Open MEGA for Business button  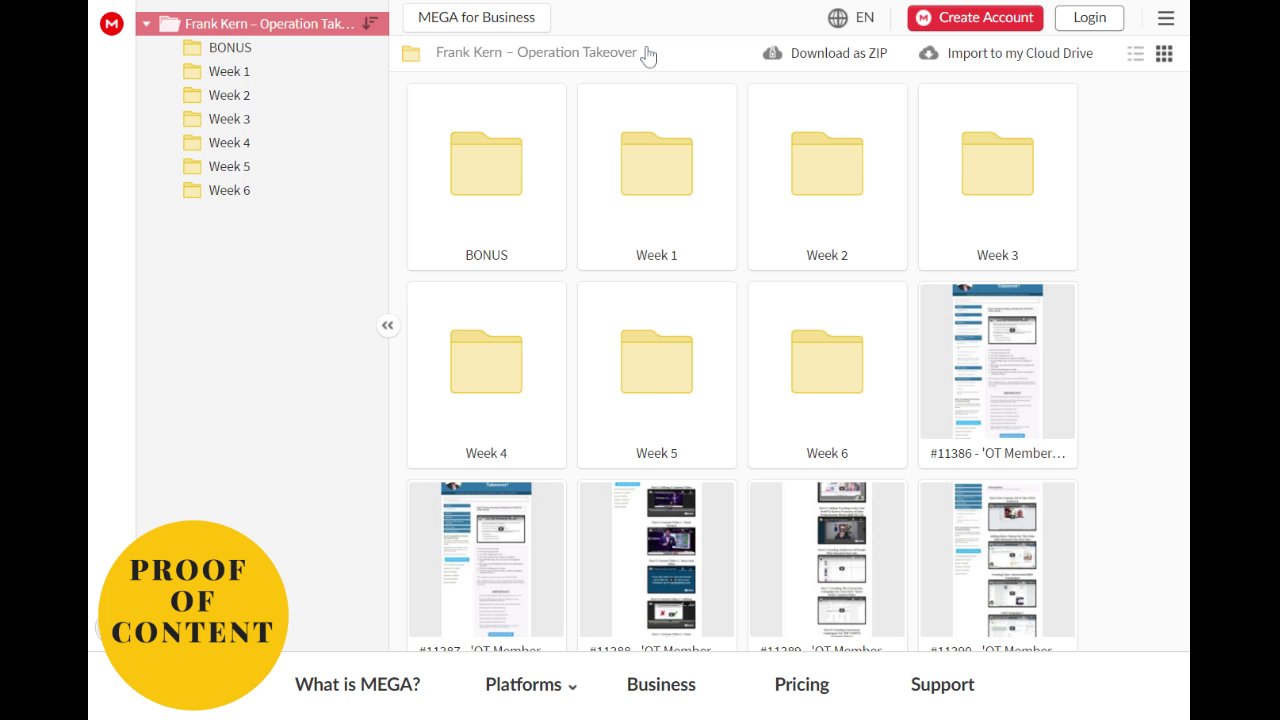pyautogui.click(x=476, y=17)
